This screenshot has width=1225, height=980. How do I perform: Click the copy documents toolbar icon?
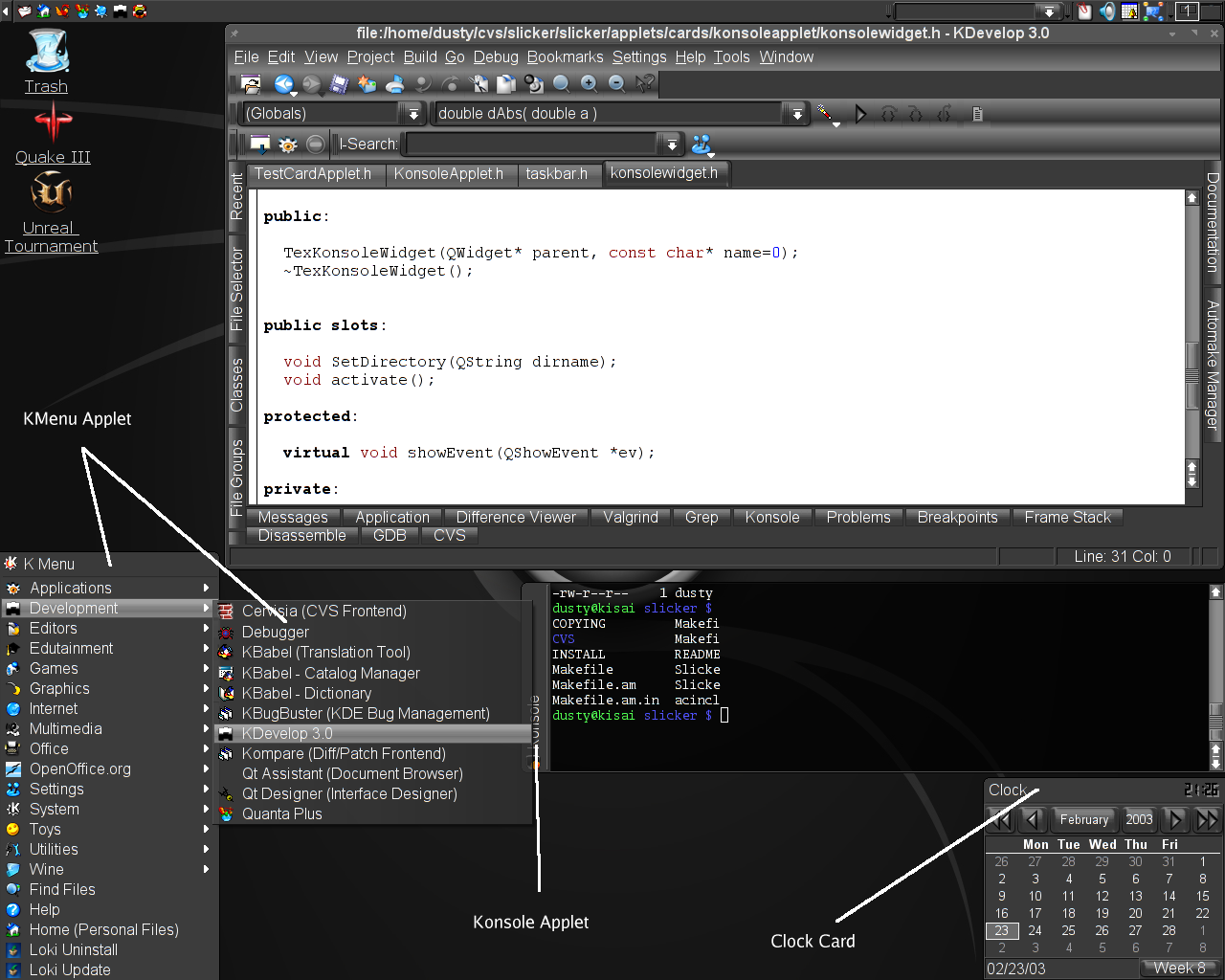coord(506,84)
